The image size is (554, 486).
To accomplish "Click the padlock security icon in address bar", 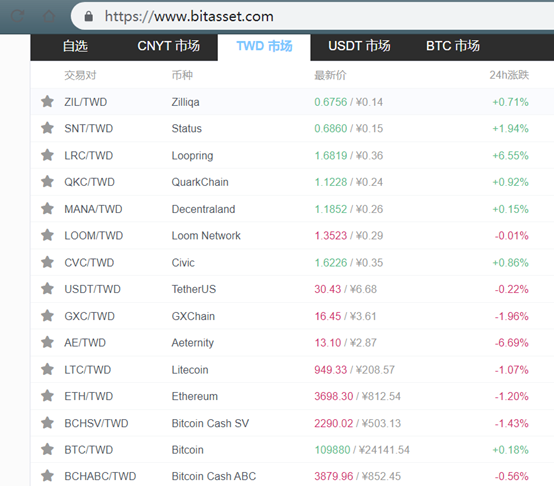I will [89, 16].
